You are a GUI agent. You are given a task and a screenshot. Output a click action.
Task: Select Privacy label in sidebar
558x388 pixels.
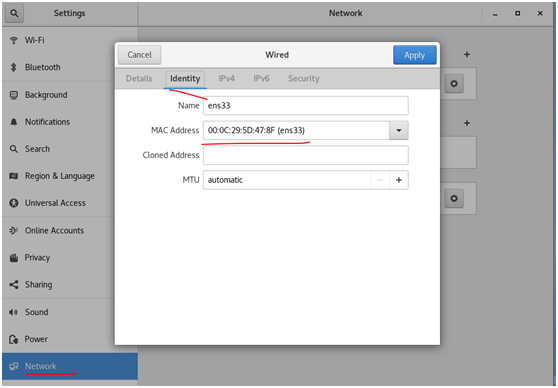pyautogui.click(x=37, y=258)
